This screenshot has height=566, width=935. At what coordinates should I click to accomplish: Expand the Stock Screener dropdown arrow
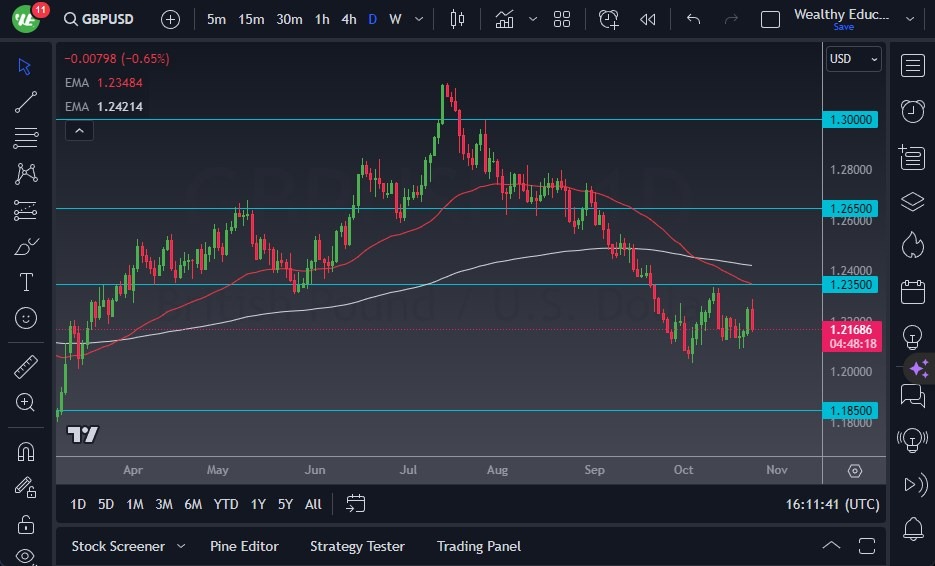(x=181, y=546)
